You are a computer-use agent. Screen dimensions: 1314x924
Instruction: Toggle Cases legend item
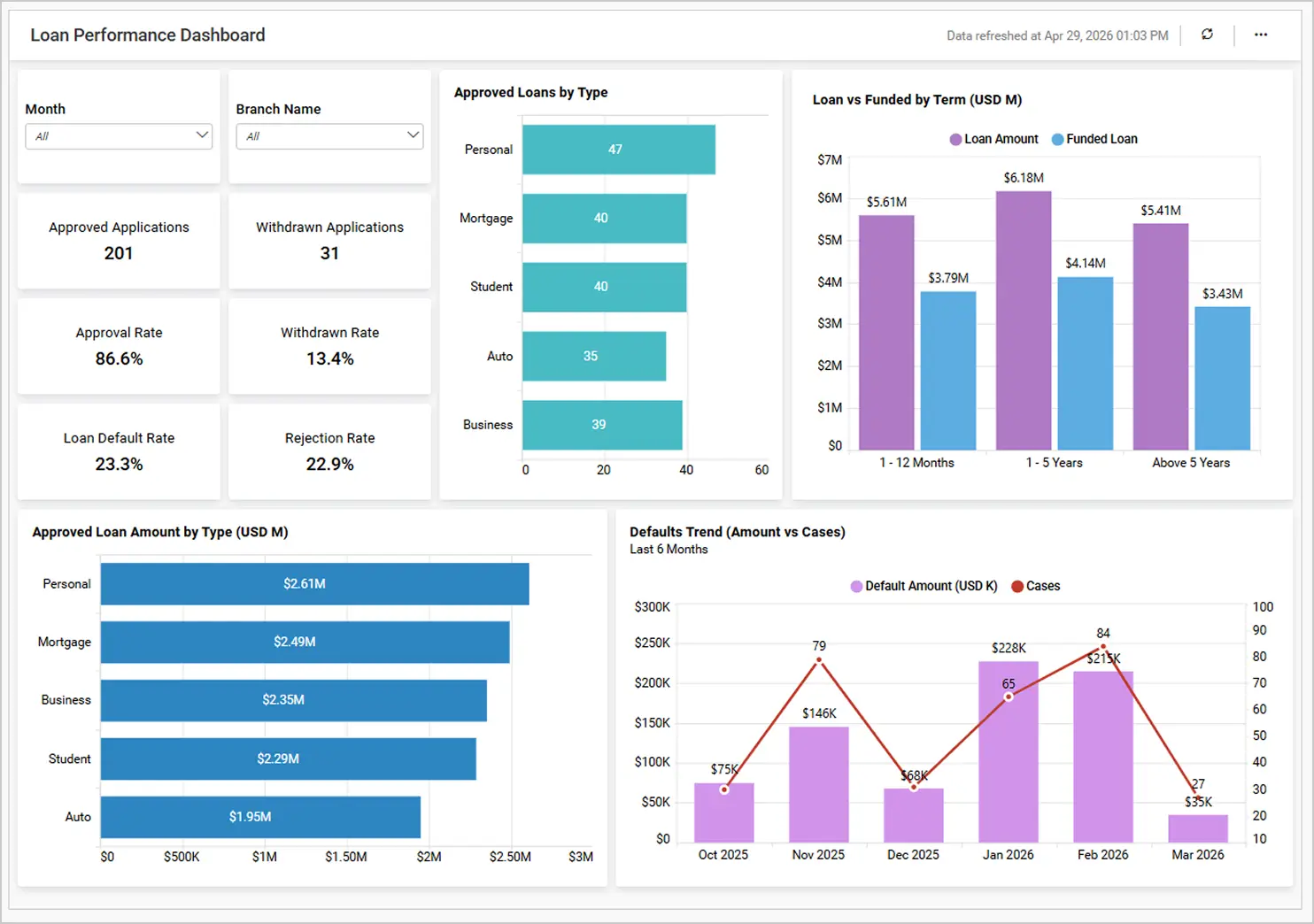click(x=1036, y=586)
